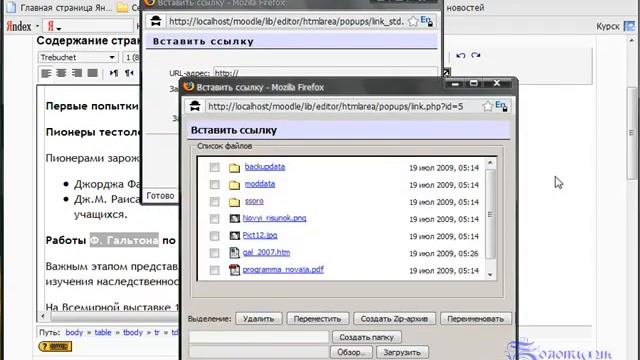Viewport: 640px width, 360px height.
Task: Click body in the editor path
Action: pos(74,332)
